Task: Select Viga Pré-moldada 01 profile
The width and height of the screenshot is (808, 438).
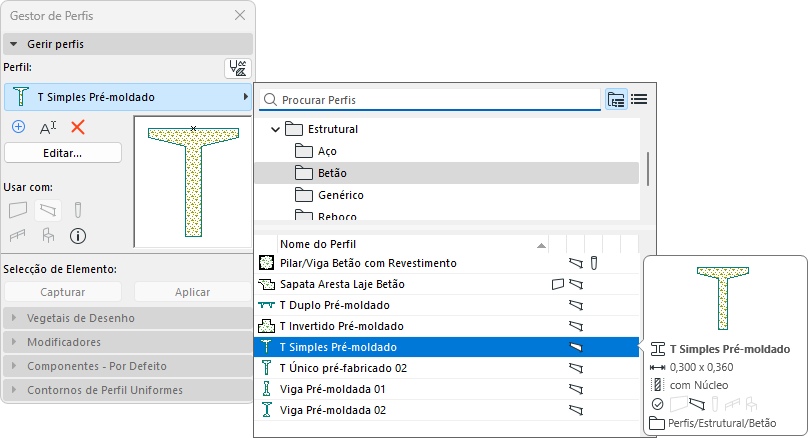Action: pos(332,388)
